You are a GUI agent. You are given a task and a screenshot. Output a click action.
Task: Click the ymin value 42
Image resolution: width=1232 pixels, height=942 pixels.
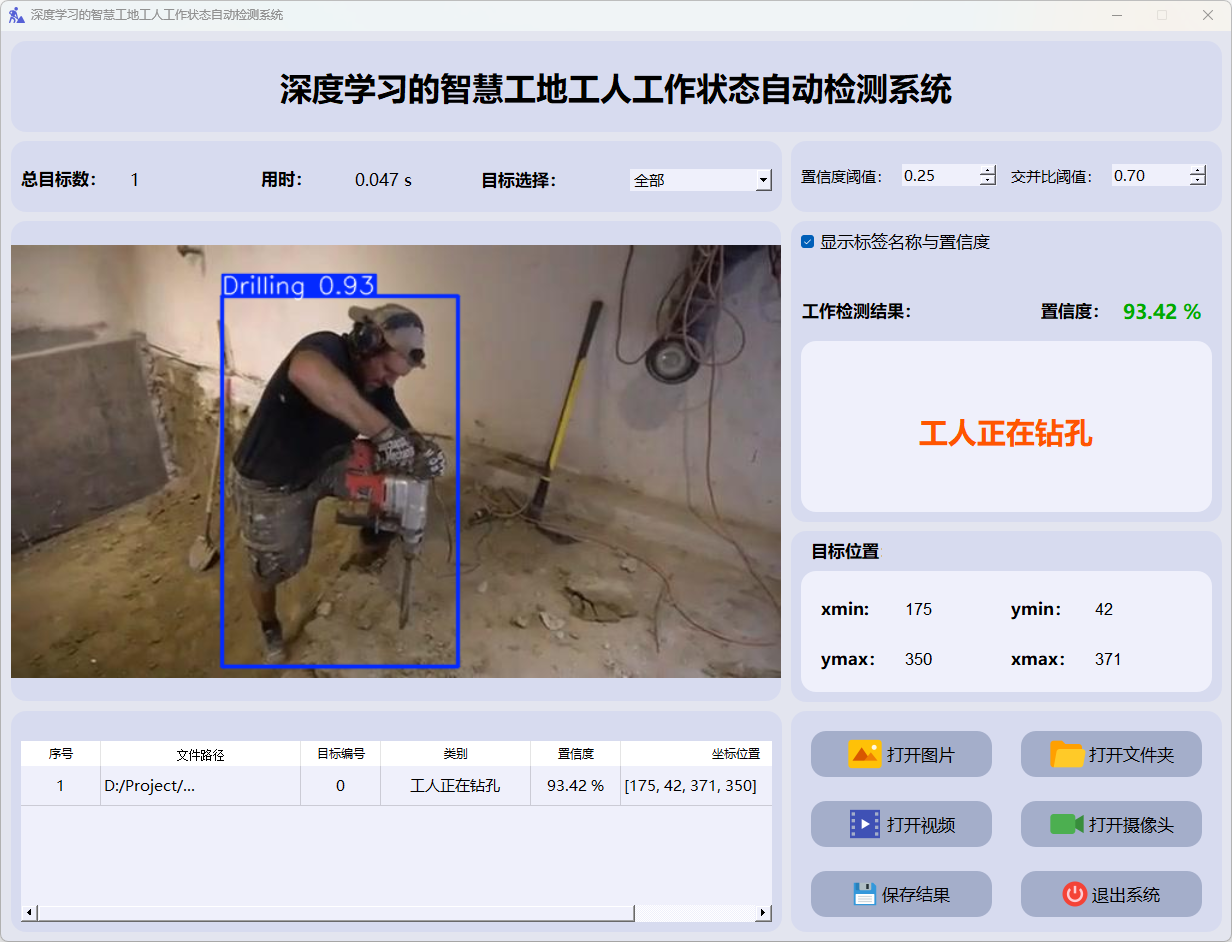point(1104,609)
